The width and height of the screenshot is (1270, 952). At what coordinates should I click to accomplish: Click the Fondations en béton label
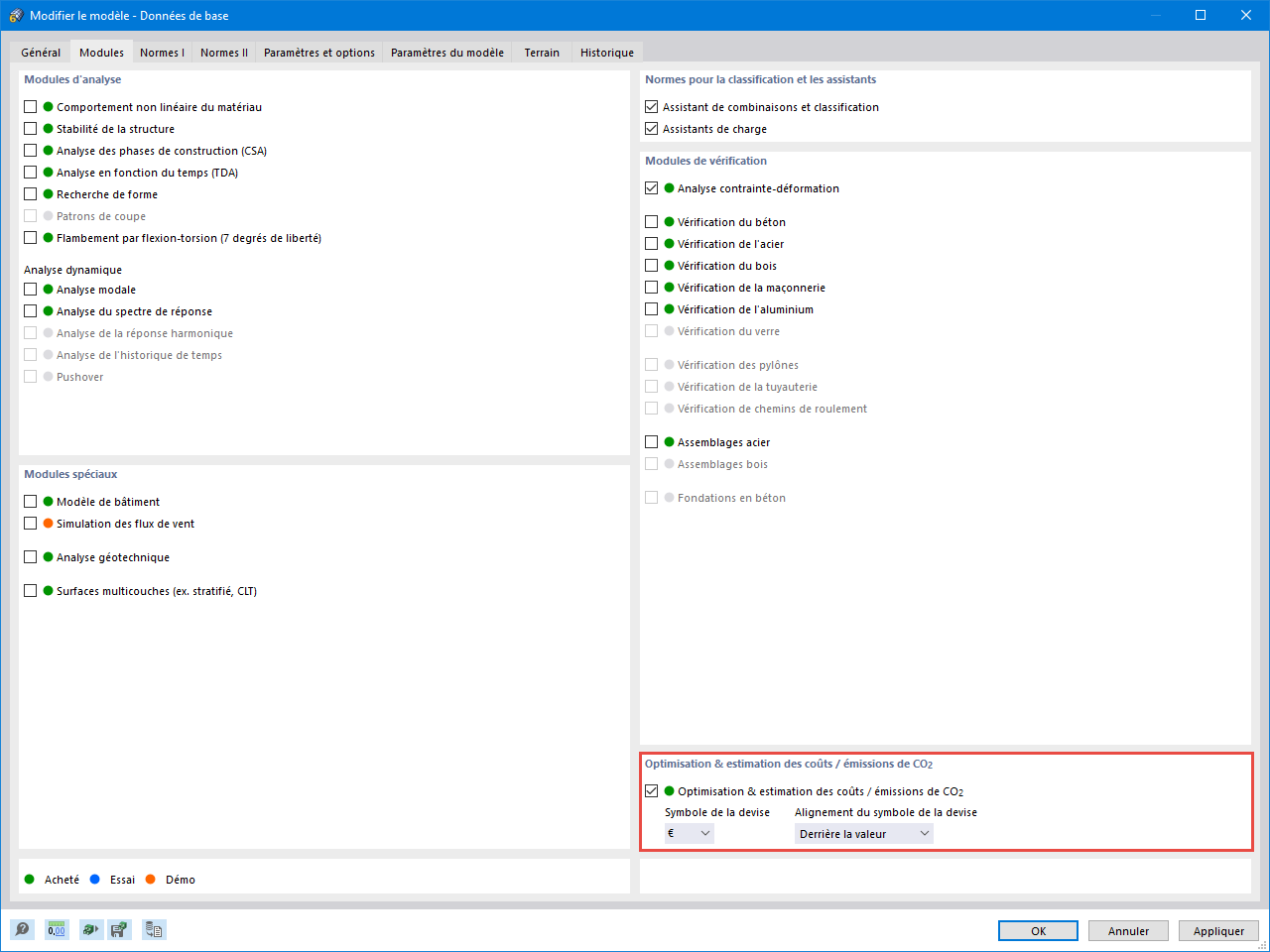[x=731, y=498]
